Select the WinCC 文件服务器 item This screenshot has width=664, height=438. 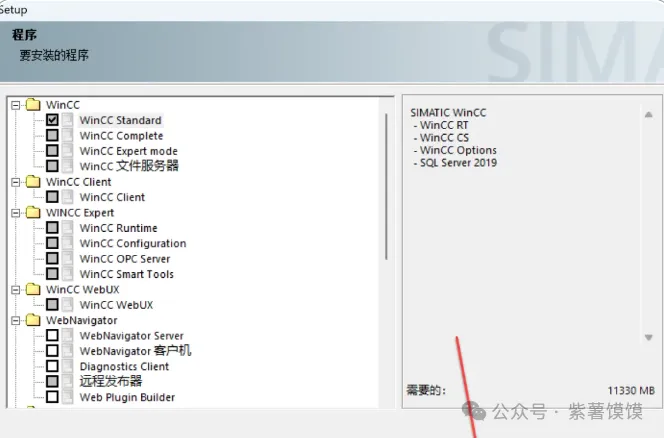(129, 166)
